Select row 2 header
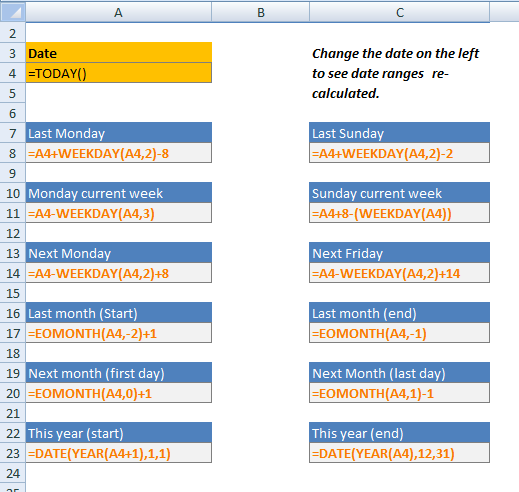The height and width of the screenshot is (492, 519). click(x=13, y=33)
